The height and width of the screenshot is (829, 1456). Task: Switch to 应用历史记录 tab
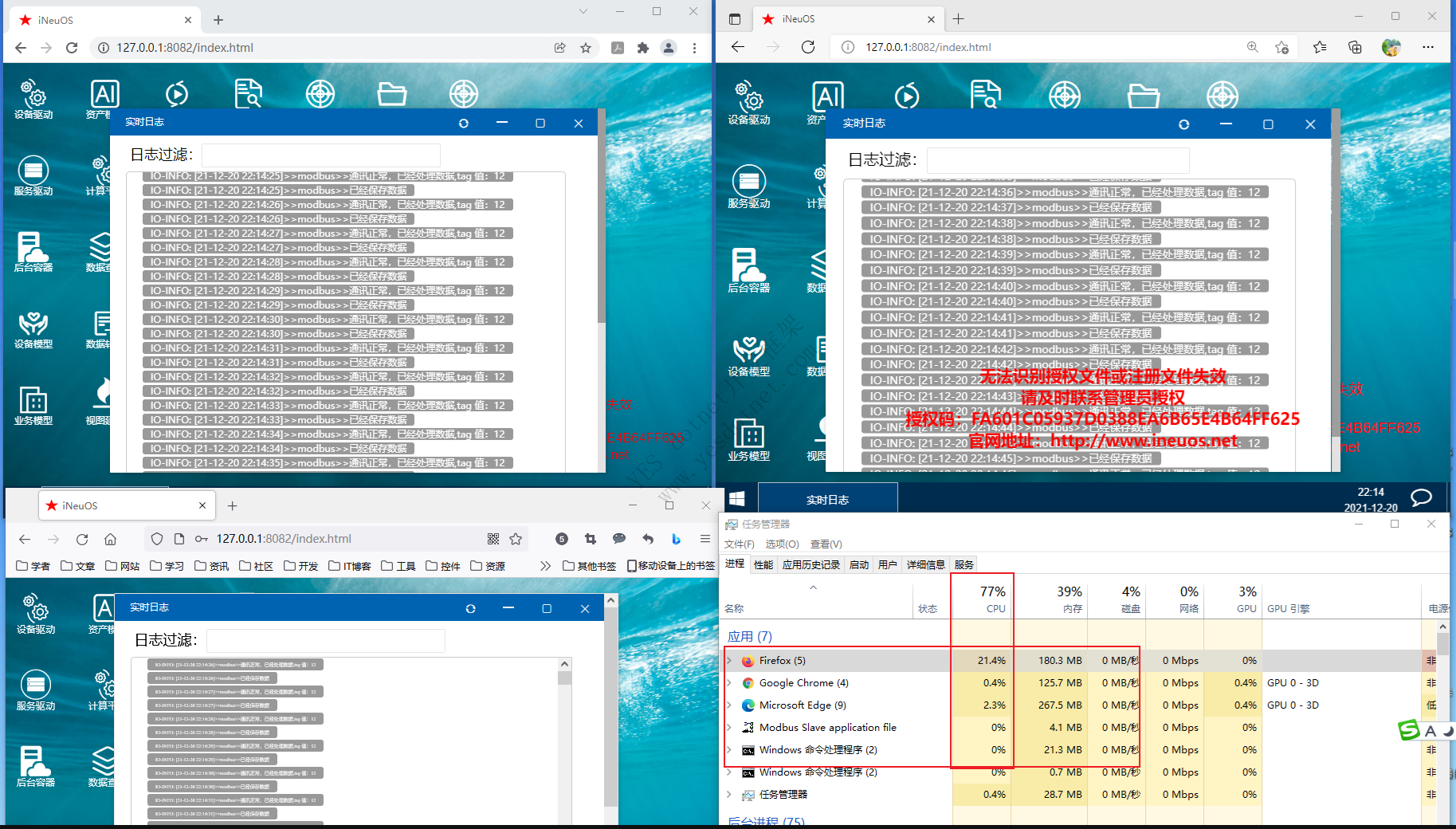[x=810, y=564]
